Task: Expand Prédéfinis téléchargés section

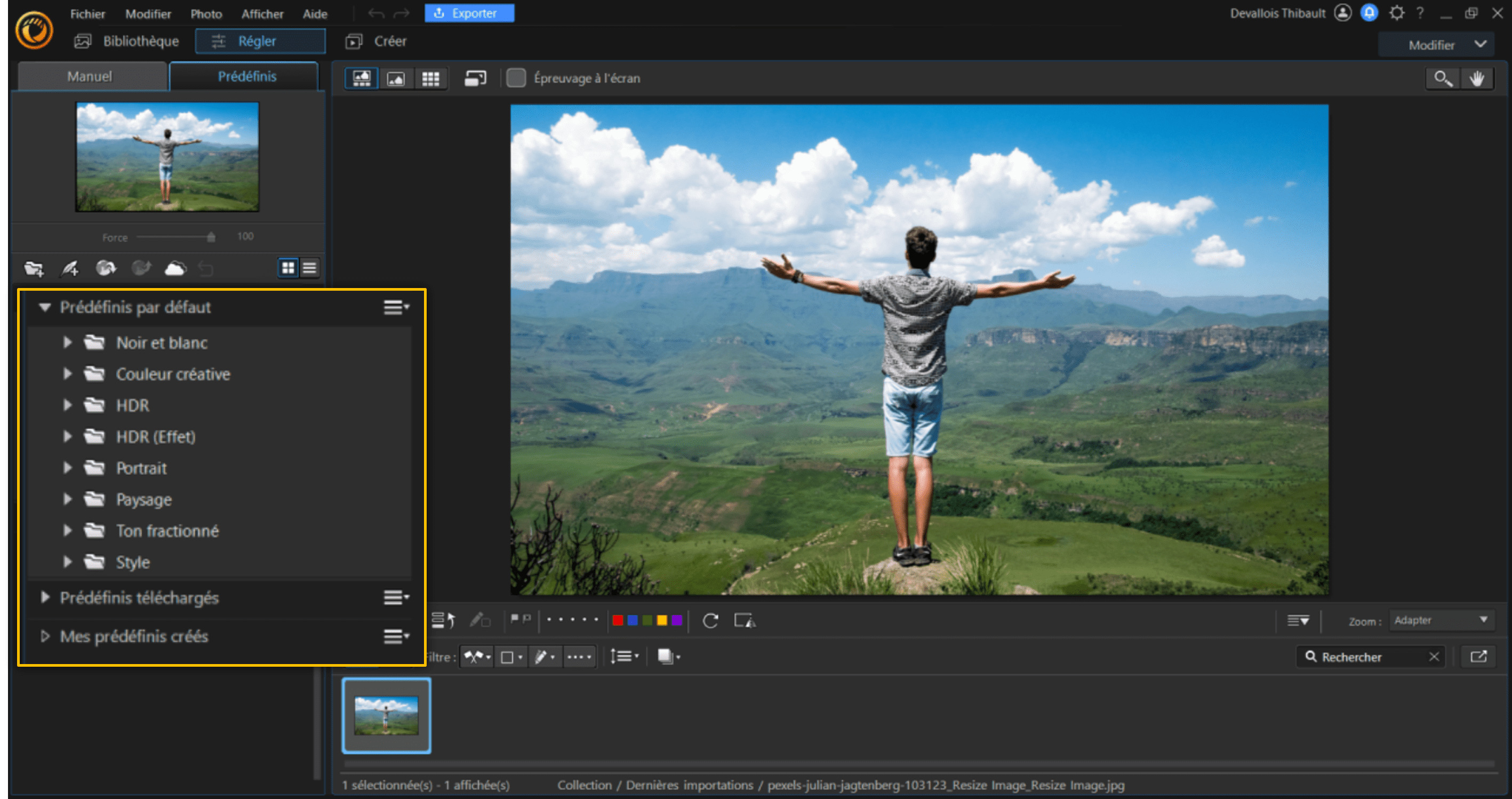Action: click(45, 597)
